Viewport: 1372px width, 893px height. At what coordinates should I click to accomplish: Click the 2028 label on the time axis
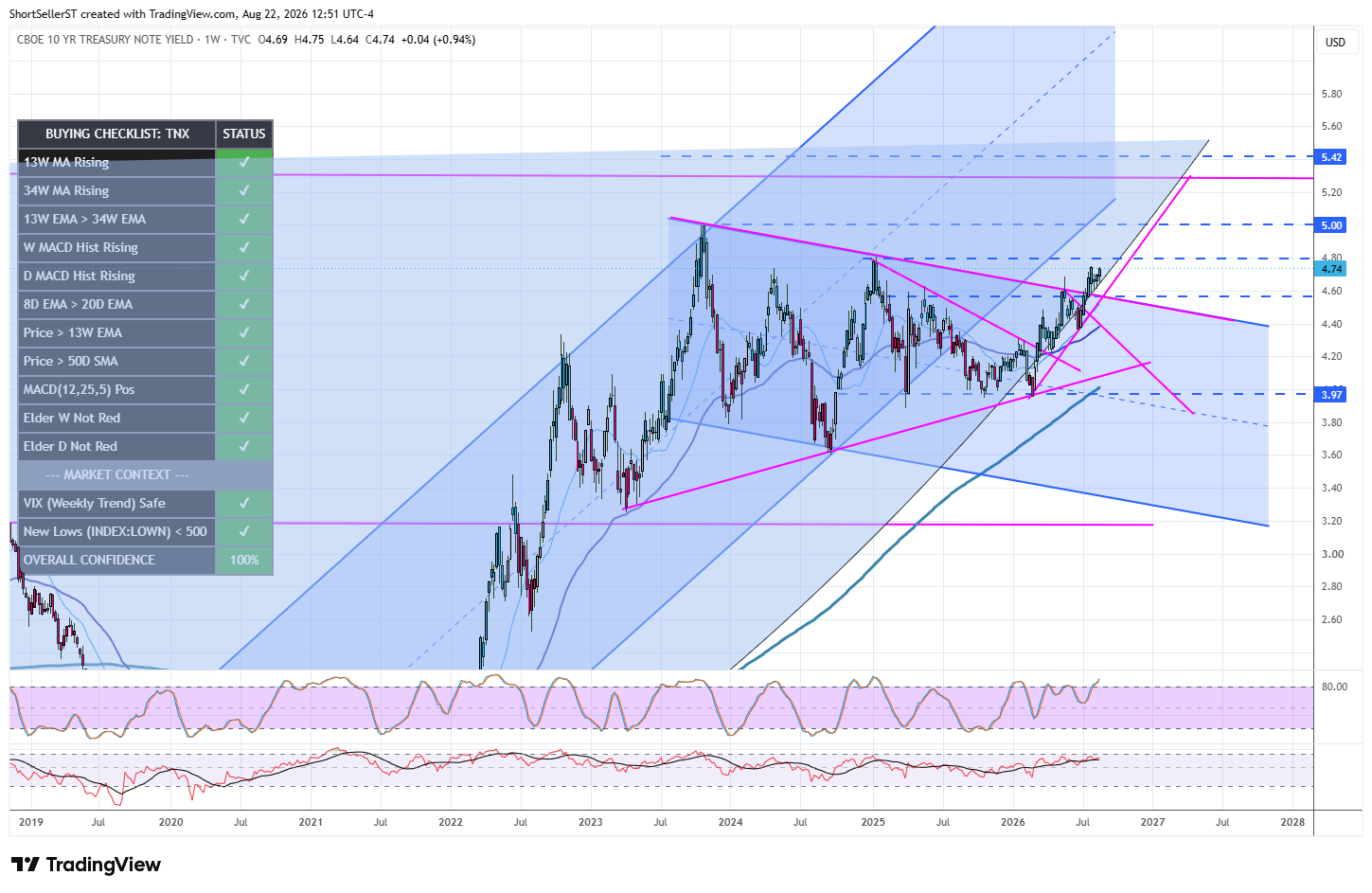click(1292, 822)
